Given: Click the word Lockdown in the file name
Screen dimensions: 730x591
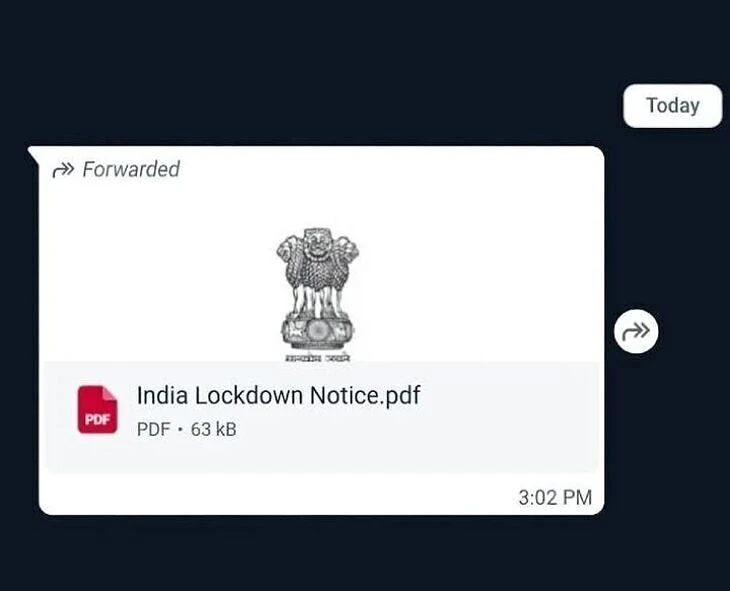Looking at the screenshot, I should pos(249,395).
